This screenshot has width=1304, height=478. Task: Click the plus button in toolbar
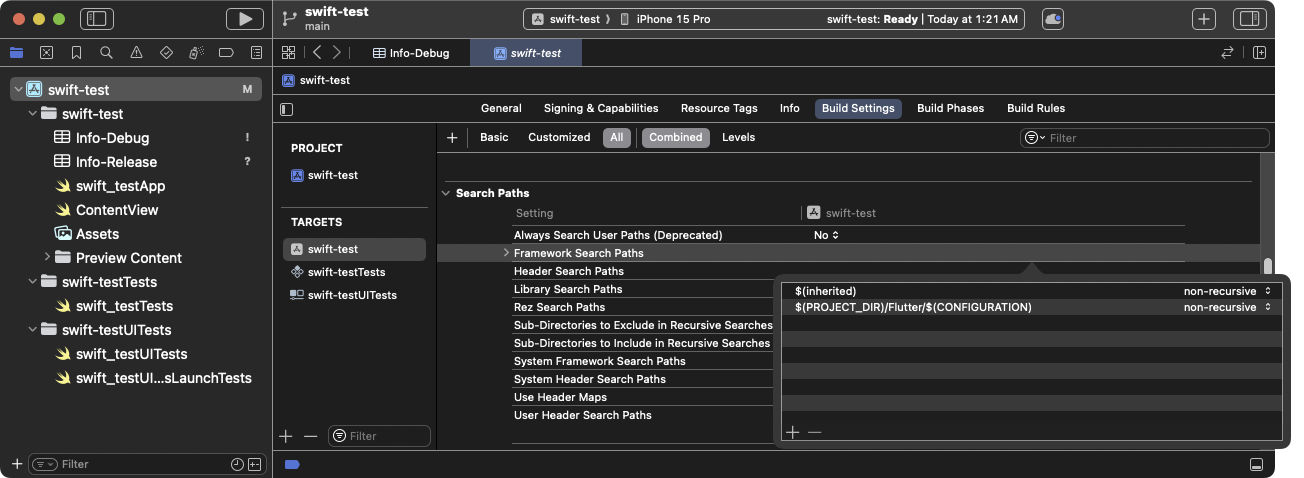pos(1204,18)
